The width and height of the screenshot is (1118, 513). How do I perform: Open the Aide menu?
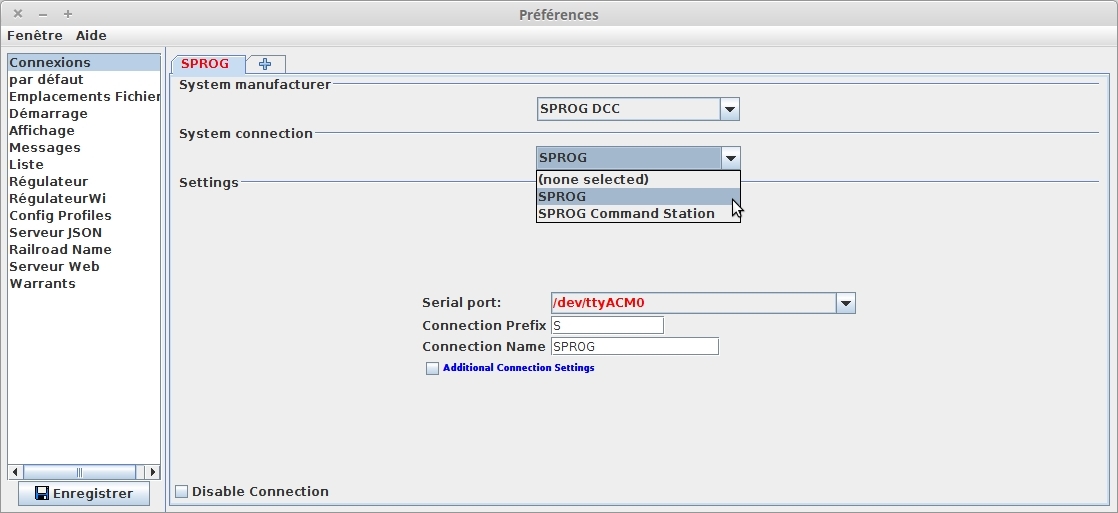(91, 35)
